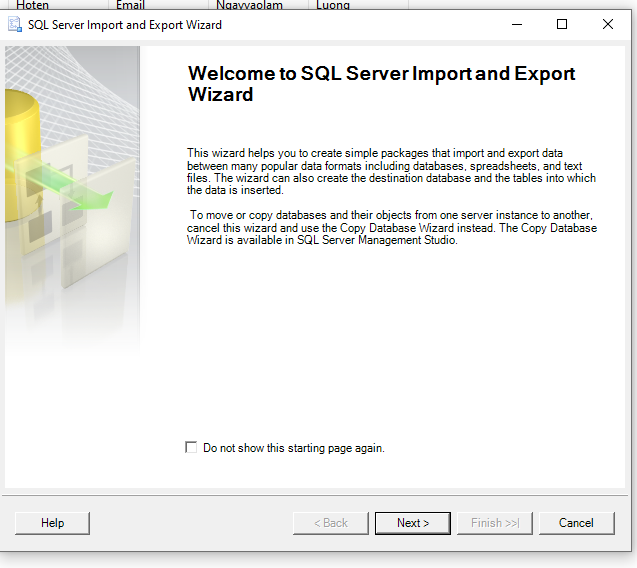Select the Email column header
The image size is (637, 568).
tap(130, 5)
